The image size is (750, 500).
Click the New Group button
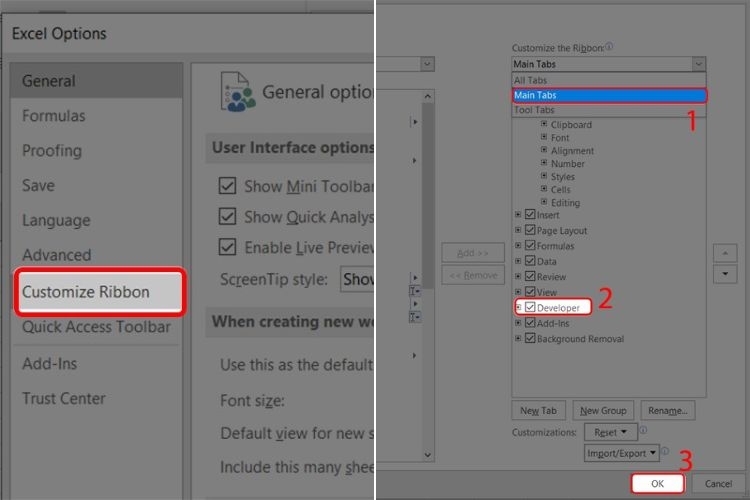tap(603, 411)
